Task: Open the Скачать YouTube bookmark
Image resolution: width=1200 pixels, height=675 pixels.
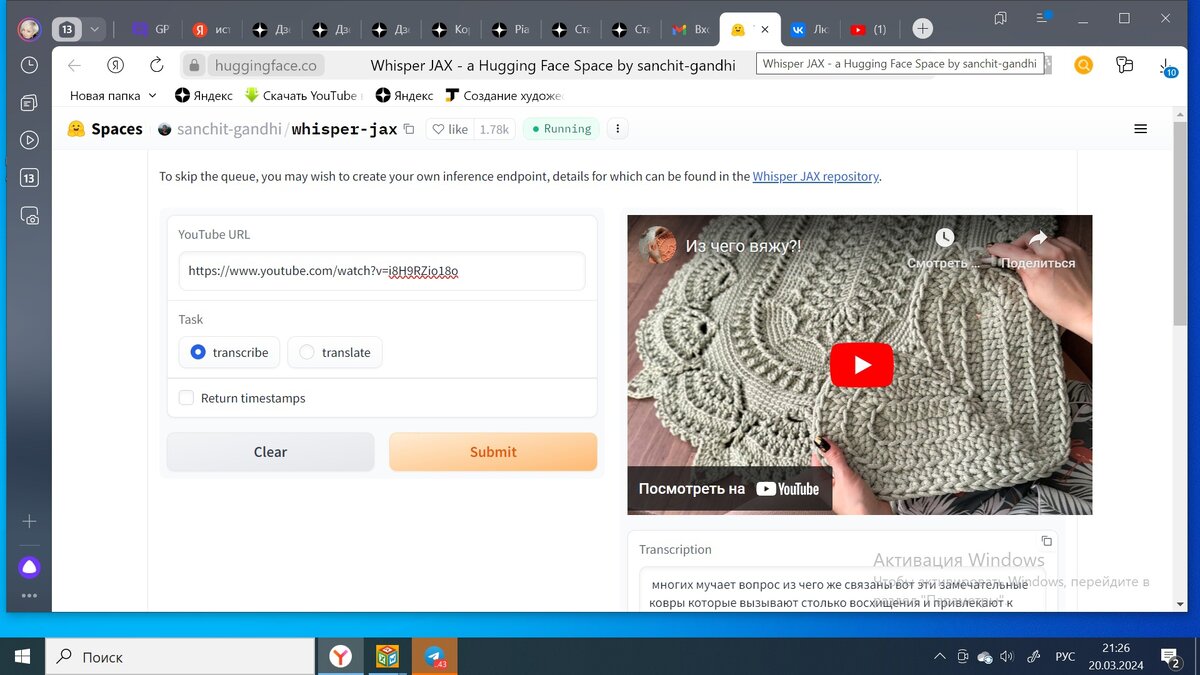Action: click(302, 95)
